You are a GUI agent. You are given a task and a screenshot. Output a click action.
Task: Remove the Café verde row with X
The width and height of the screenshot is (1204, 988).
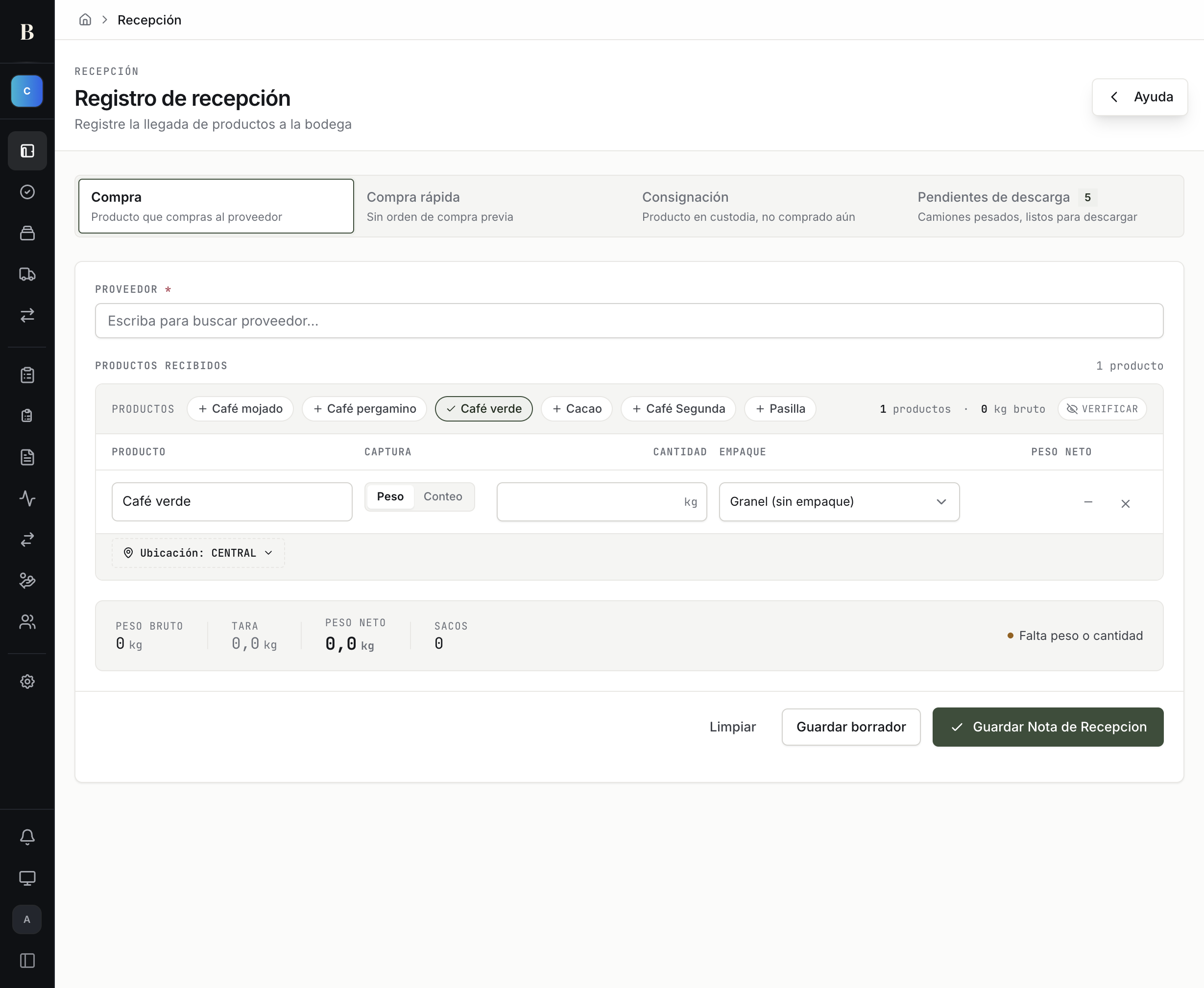click(x=1126, y=504)
